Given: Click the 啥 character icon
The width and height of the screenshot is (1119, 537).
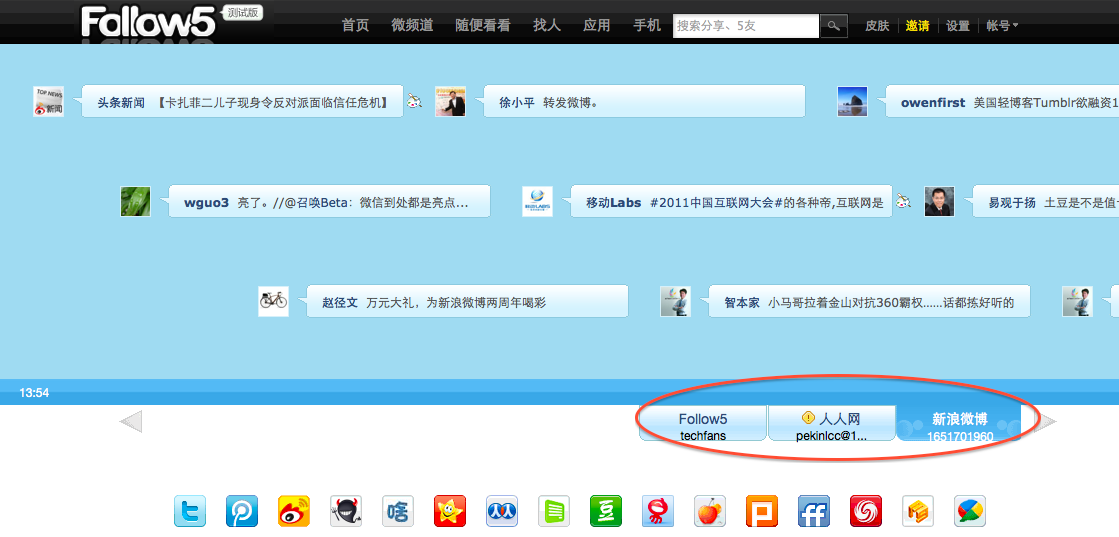Looking at the screenshot, I should coord(398,511).
